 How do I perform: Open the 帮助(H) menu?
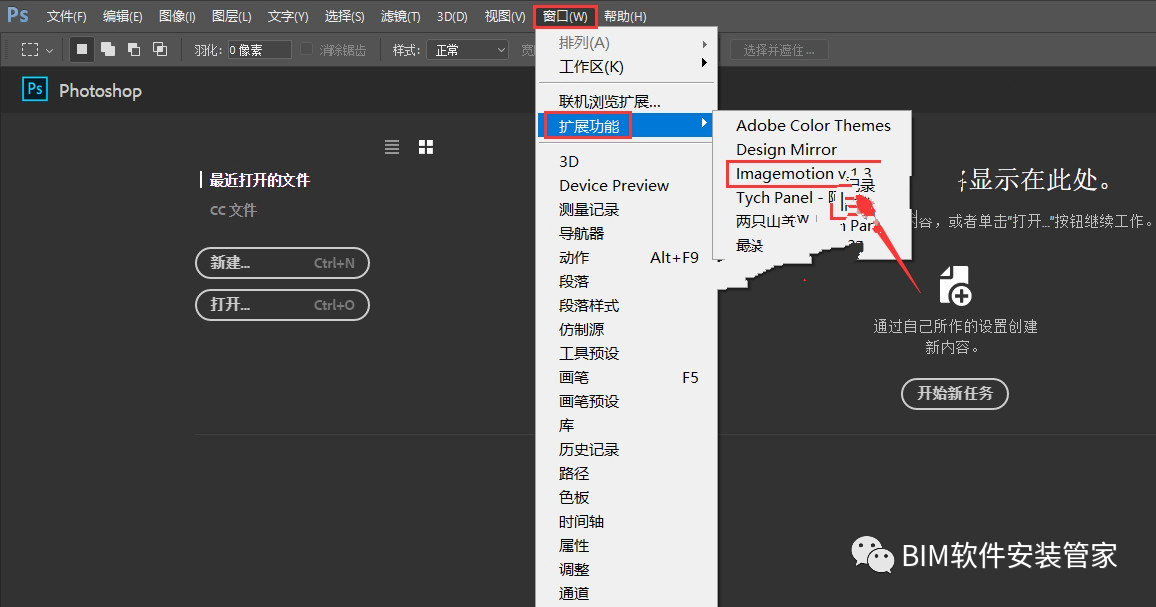point(625,16)
